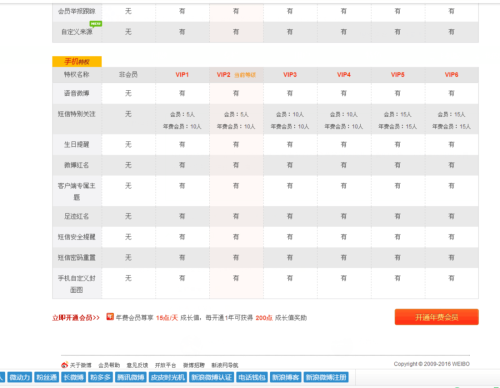Image resolution: width=500 pixels, height=388 pixels.
Task: Click VIP6 cell in 短信特别关注 row
Action: tap(451, 120)
